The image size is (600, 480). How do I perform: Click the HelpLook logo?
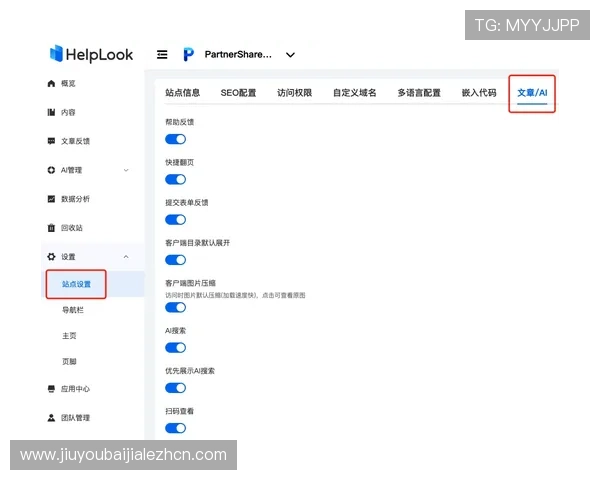pos(91,54)
